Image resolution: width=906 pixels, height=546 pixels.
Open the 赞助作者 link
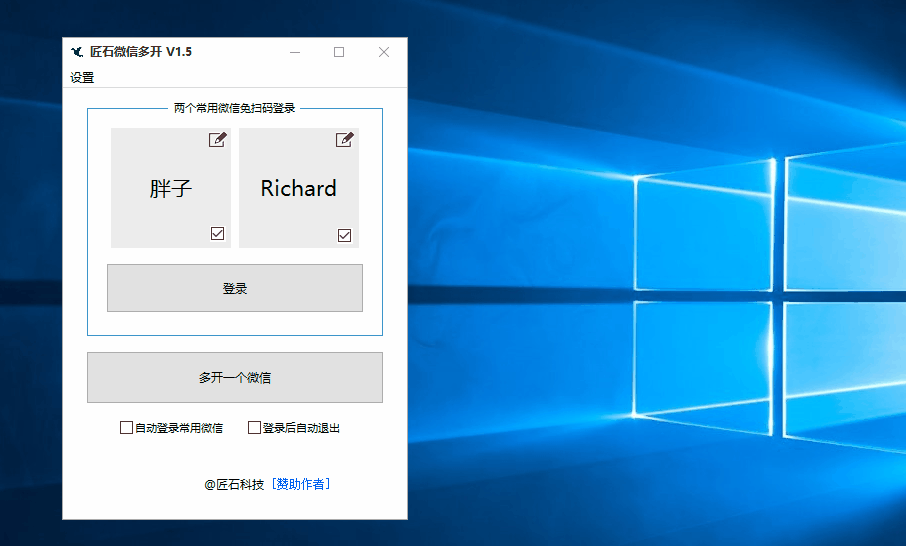click(x=301, y=484)
